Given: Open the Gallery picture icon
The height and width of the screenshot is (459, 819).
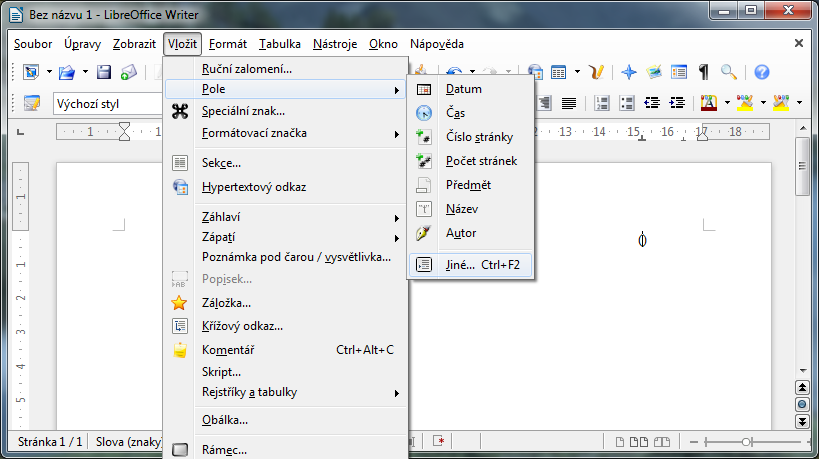Looking at the screenshot, I should point(654,72).
